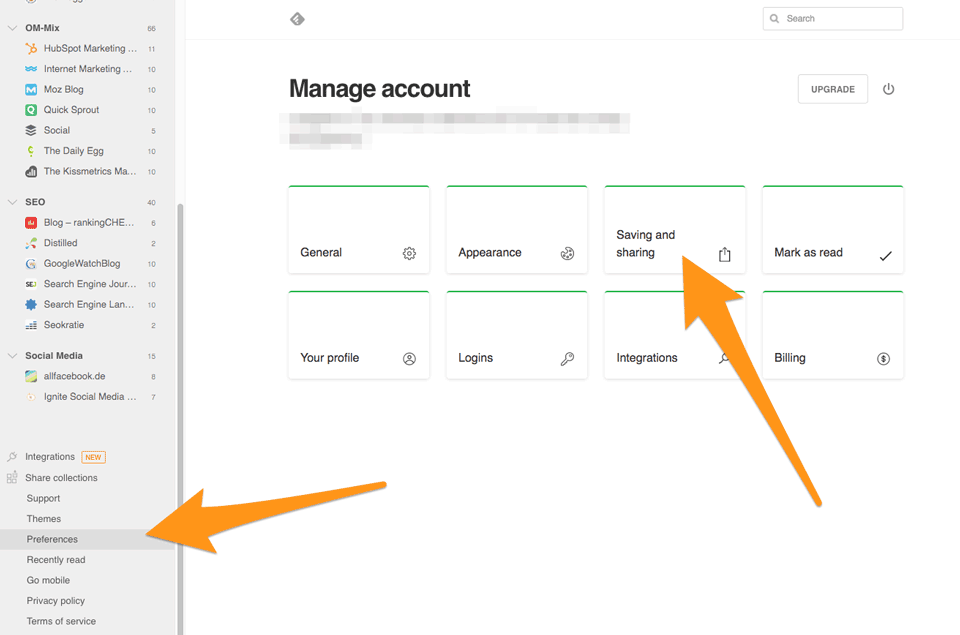Open the Mark as read settings card
This screenshot has width=960, height=635.
pos(832,230)
